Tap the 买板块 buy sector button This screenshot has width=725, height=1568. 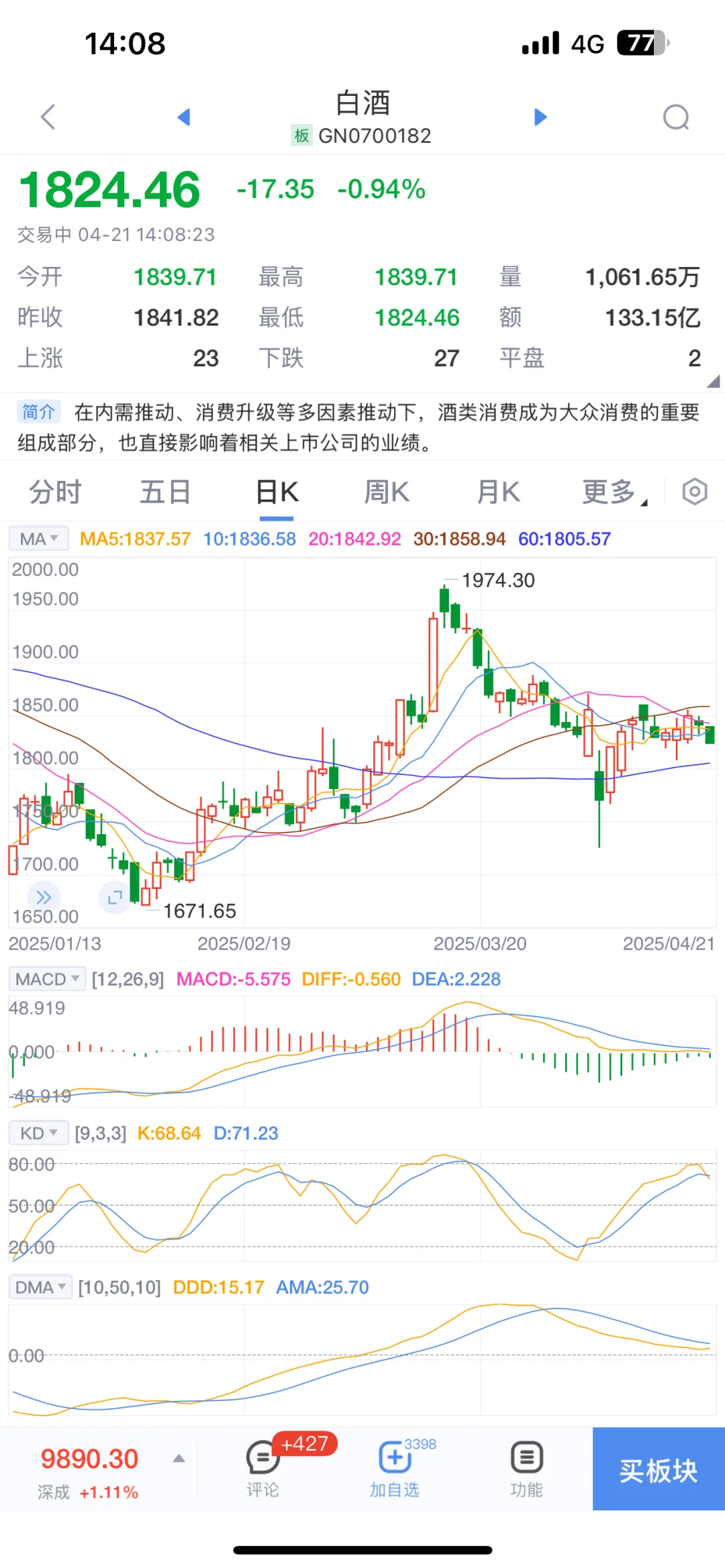659,1469
